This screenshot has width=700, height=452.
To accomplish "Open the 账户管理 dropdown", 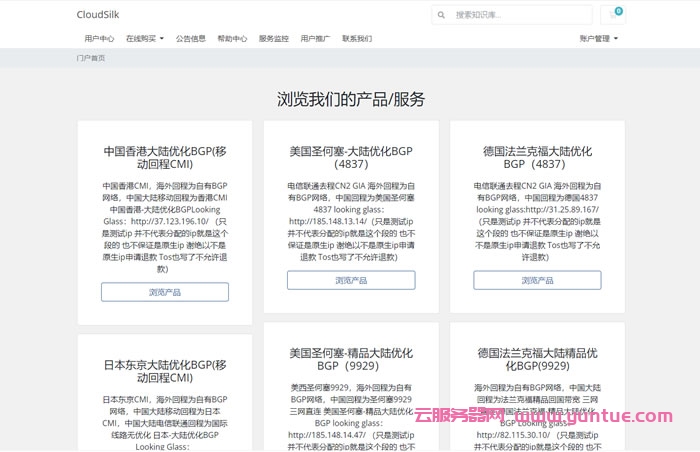I will [598, 39].
